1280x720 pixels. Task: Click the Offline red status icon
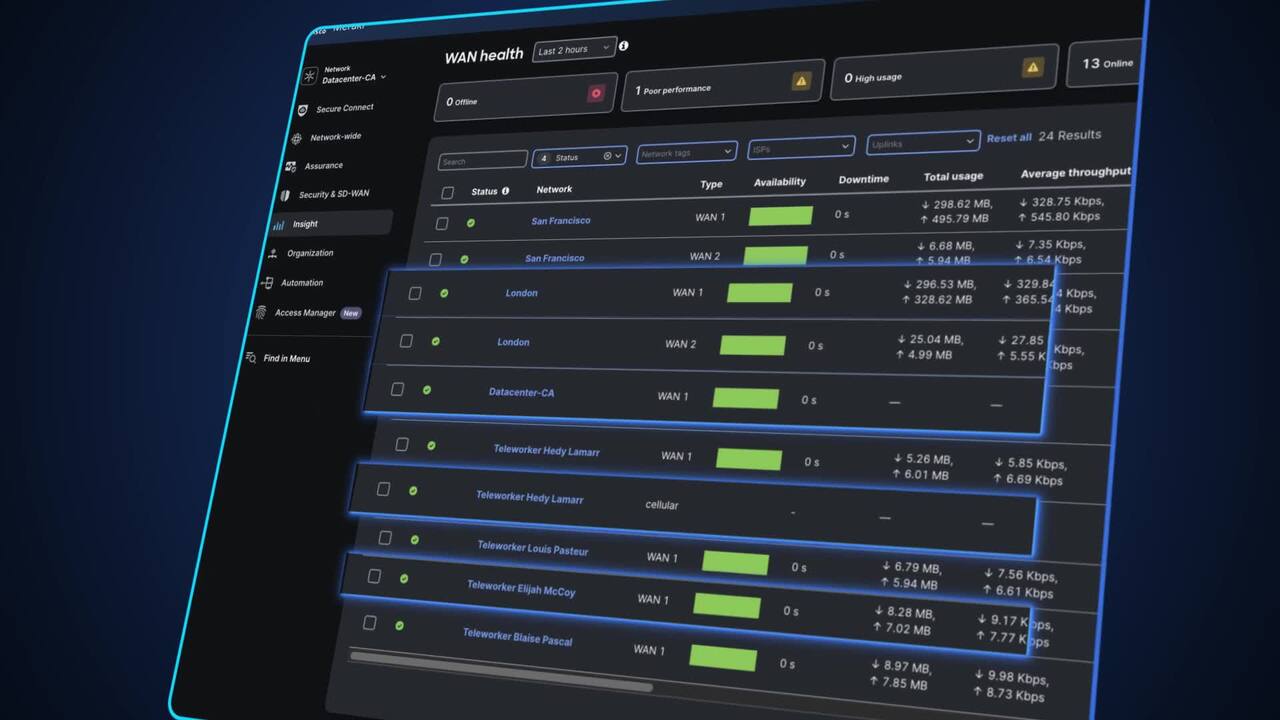[596, 94]
